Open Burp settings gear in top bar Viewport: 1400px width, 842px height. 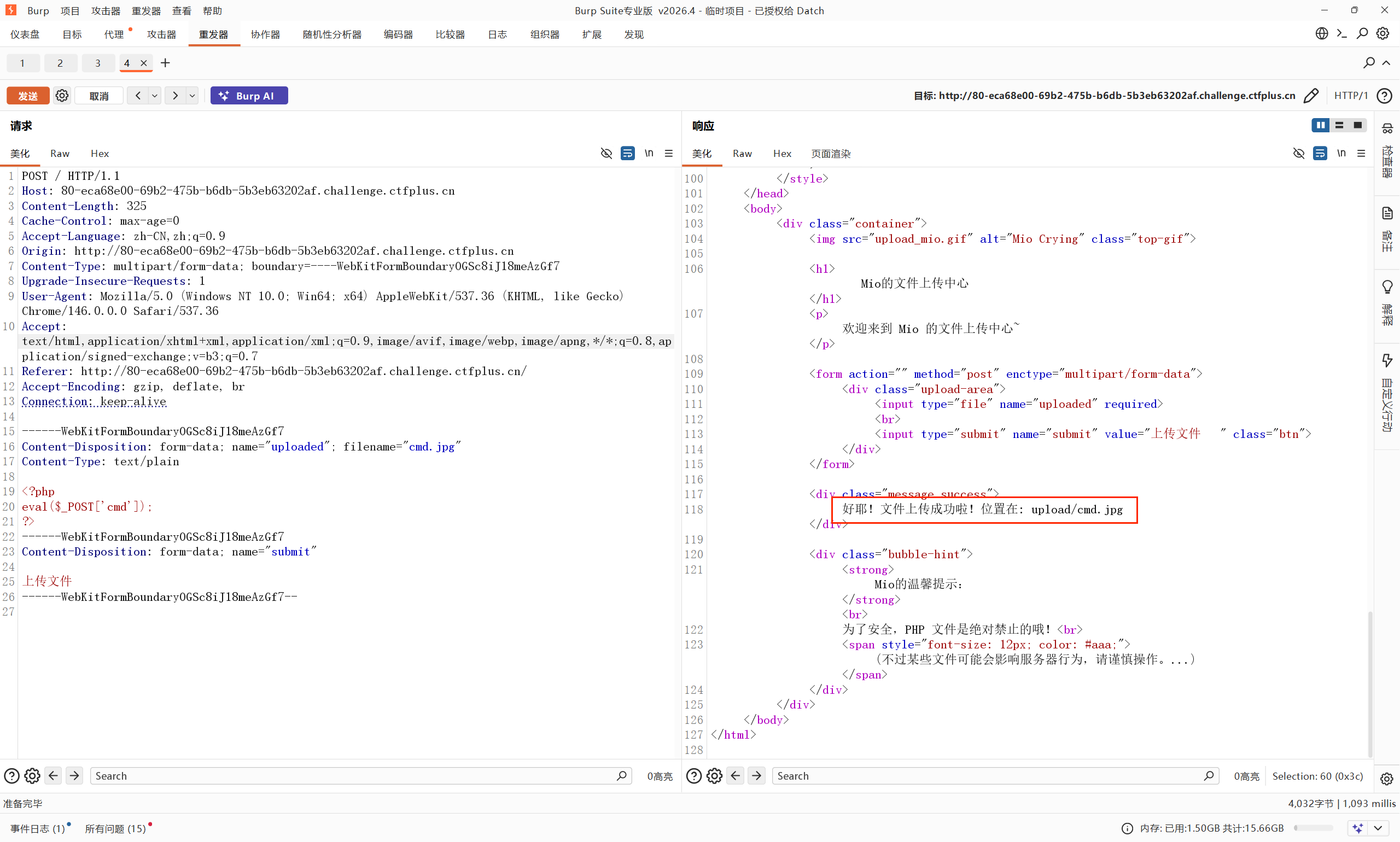[x=1383, y=34]
